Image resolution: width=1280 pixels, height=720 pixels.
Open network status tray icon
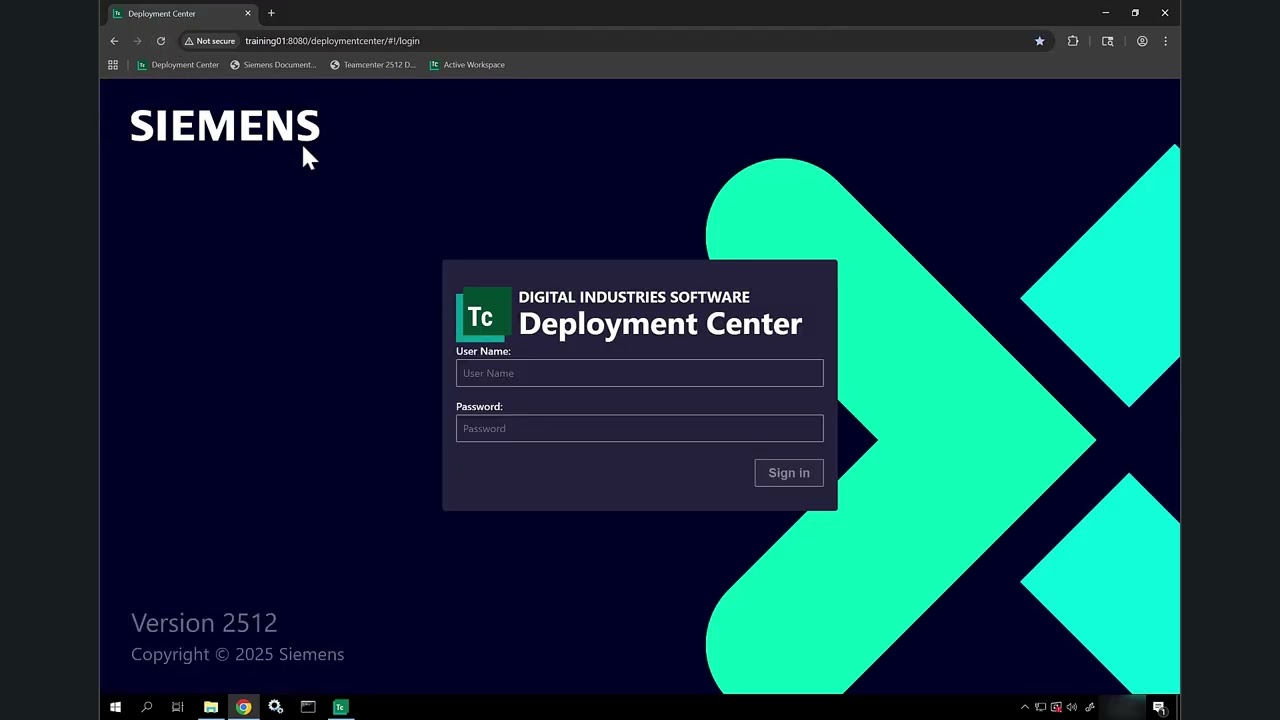click(x=1040, y=707)
